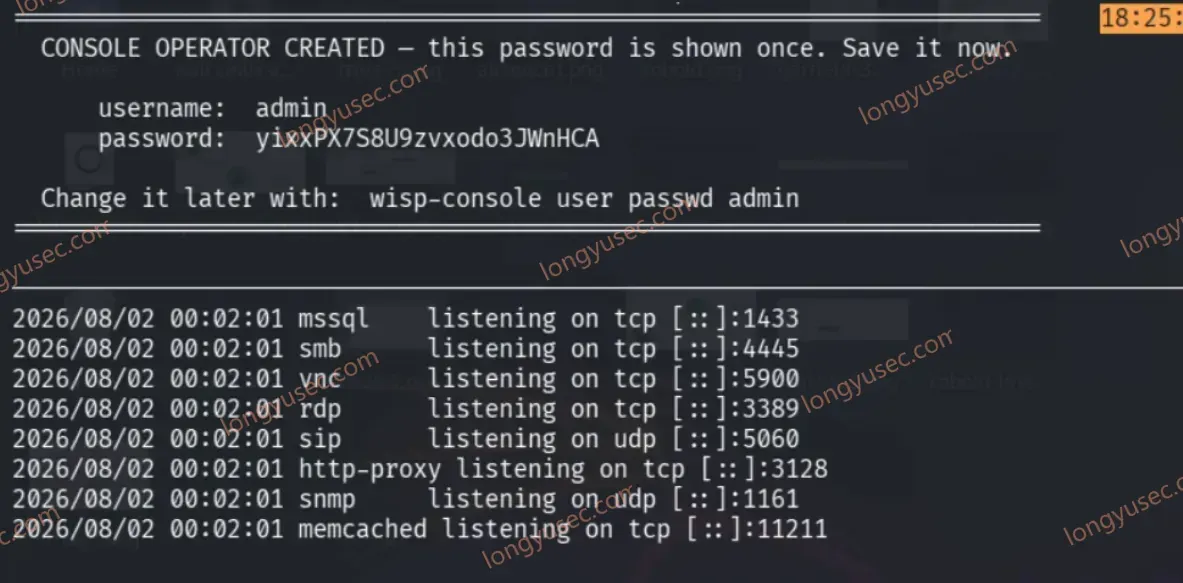Image resolution: width=1183 pixels, height=583 pixels.
Task: Click port 5900 on the vnc line
Action: [771, 379]
